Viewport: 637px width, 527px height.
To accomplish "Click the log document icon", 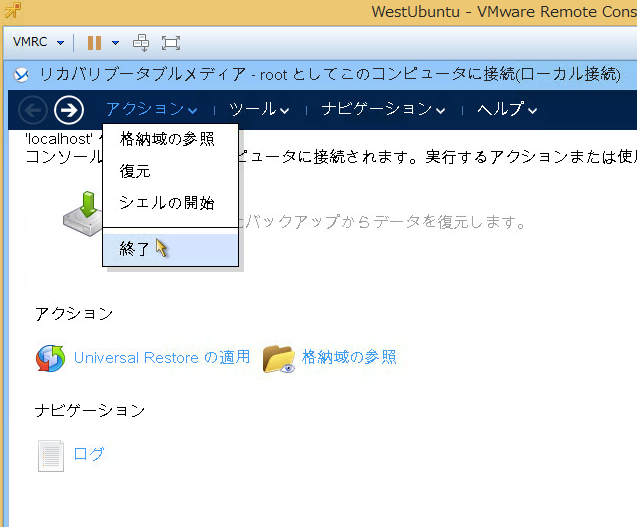I will tap(50, 455).
